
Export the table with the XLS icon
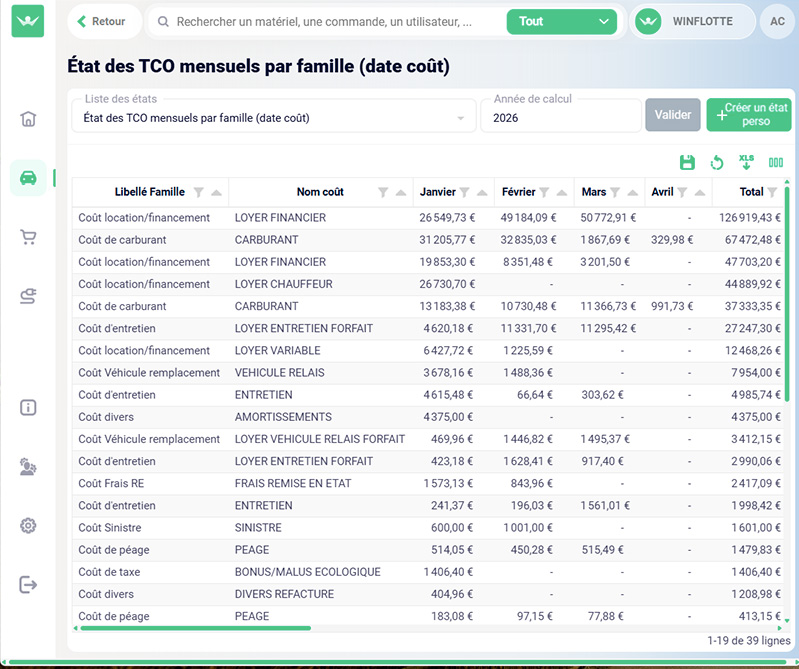747,163
